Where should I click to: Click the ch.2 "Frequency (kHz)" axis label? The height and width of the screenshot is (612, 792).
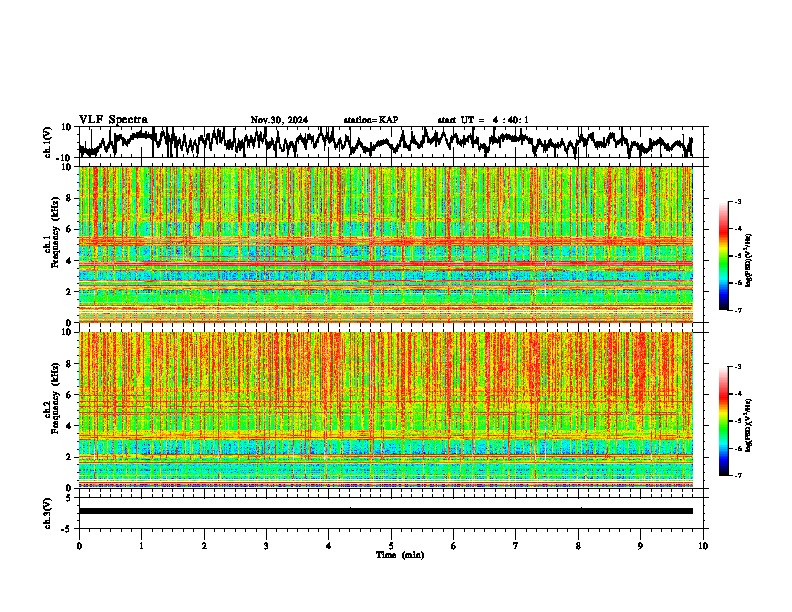[55, 398]
